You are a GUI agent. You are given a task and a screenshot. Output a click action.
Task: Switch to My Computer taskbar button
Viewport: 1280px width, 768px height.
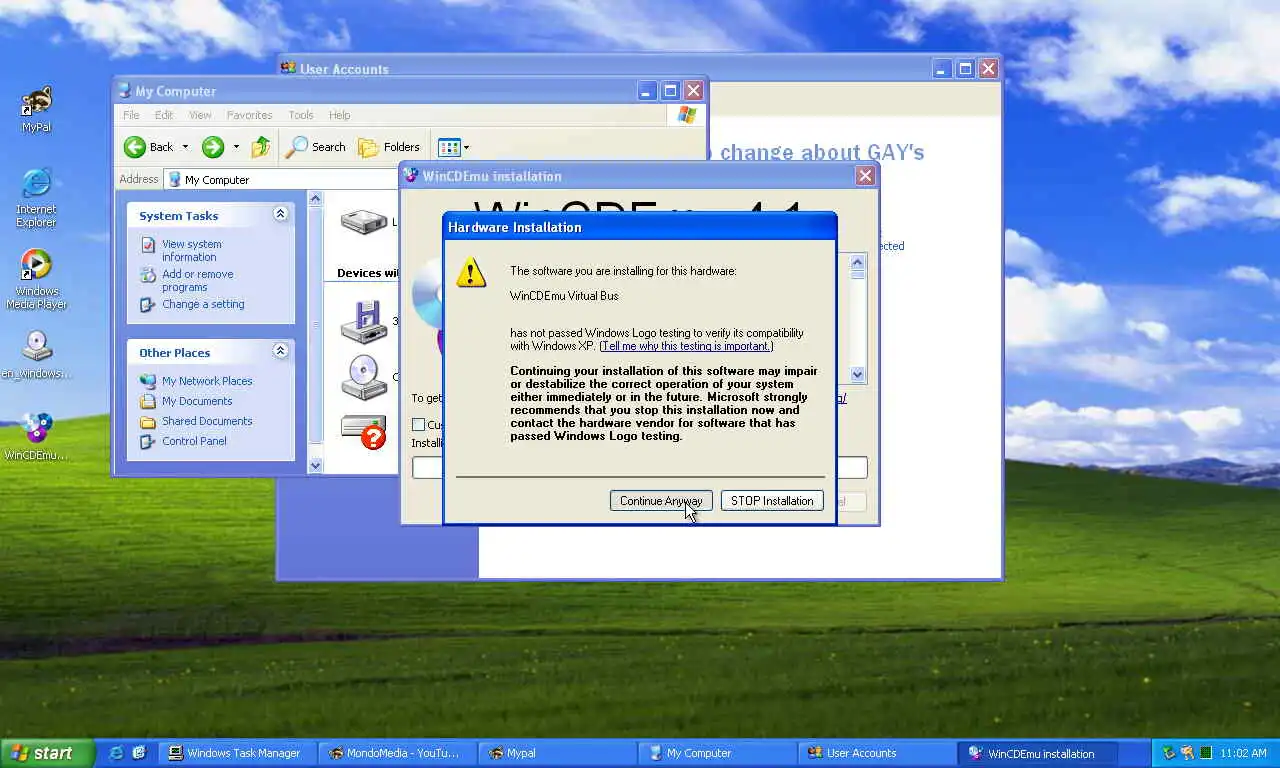(718, 753)
